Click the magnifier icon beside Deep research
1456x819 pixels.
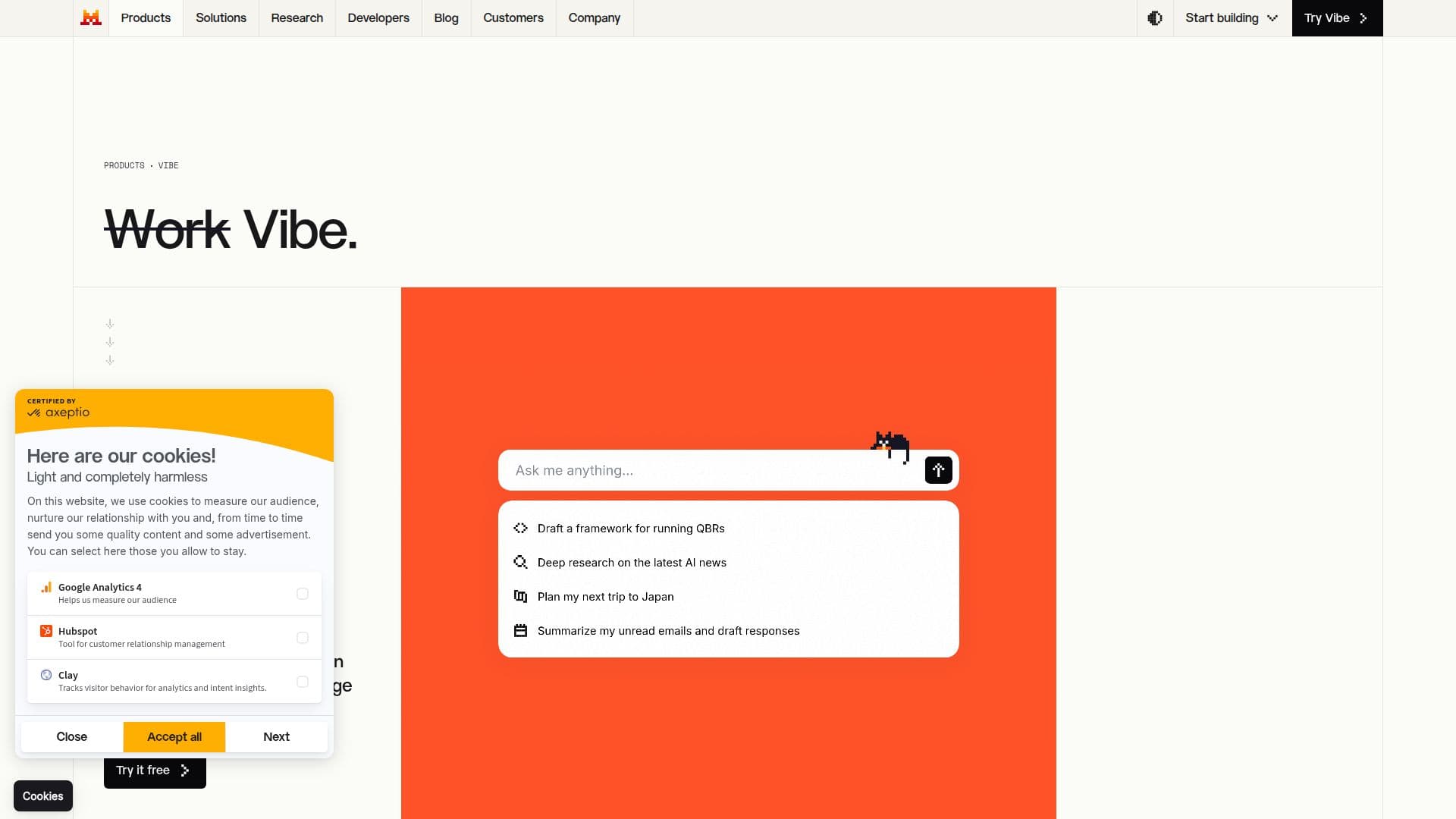point(520,563)
